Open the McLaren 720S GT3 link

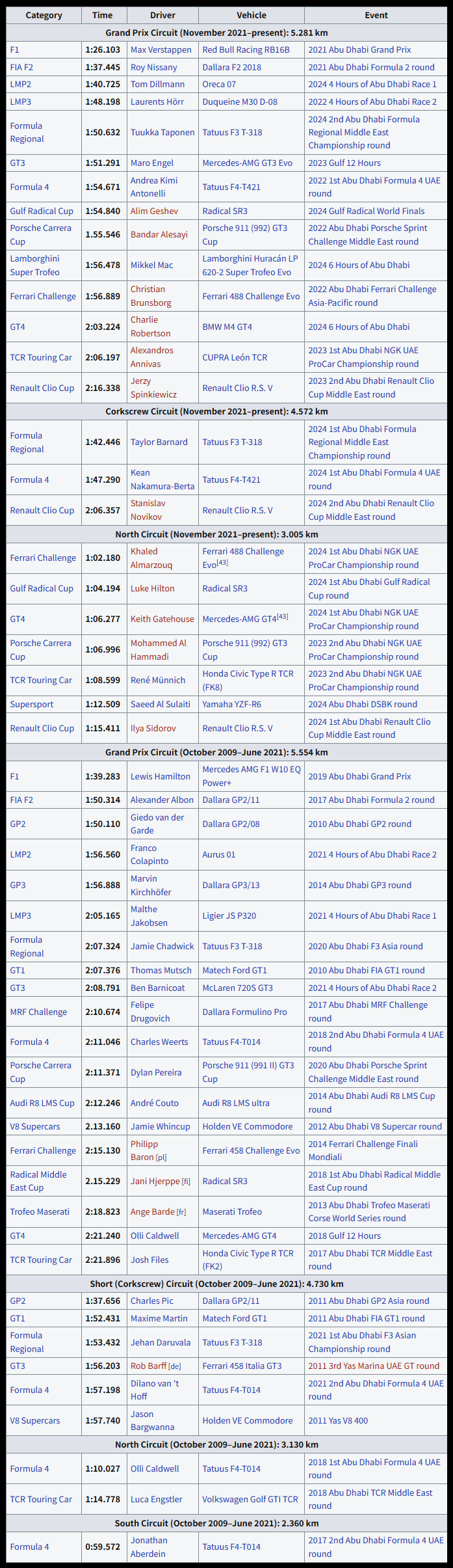pyautogui.click(x=238, y=988)
